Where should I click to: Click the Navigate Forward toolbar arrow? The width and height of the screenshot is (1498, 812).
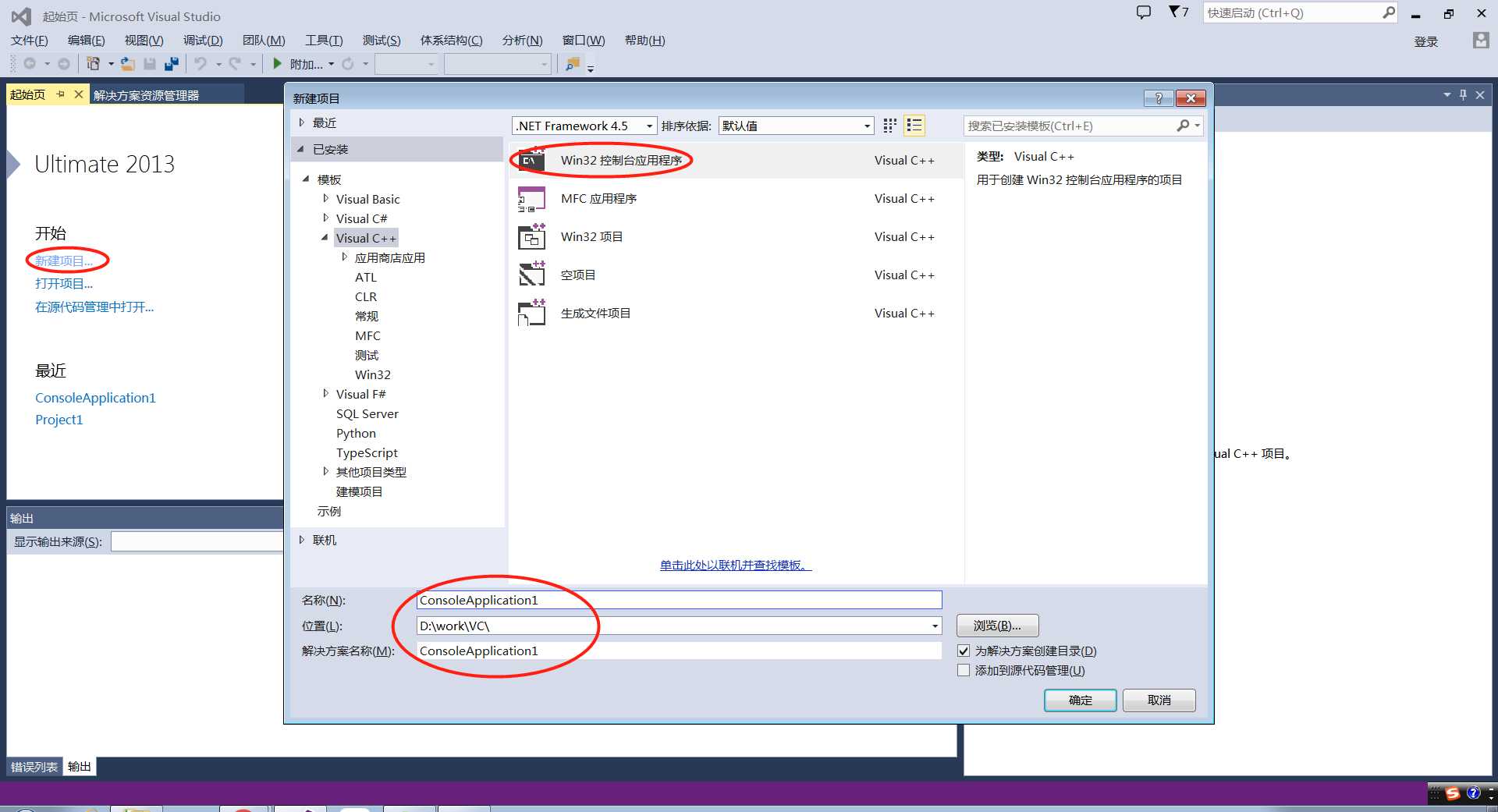tap(64, 64)
